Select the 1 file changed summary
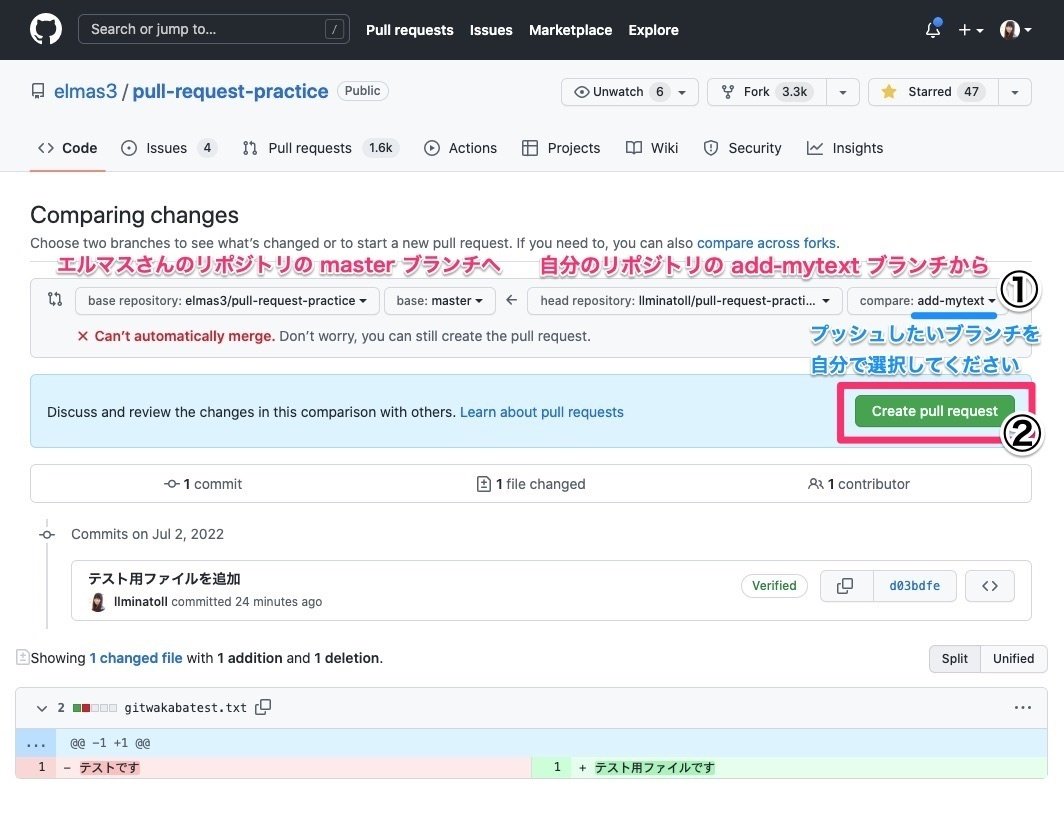The width and height of the screenshot is (1064, 823). pos(531,484)
